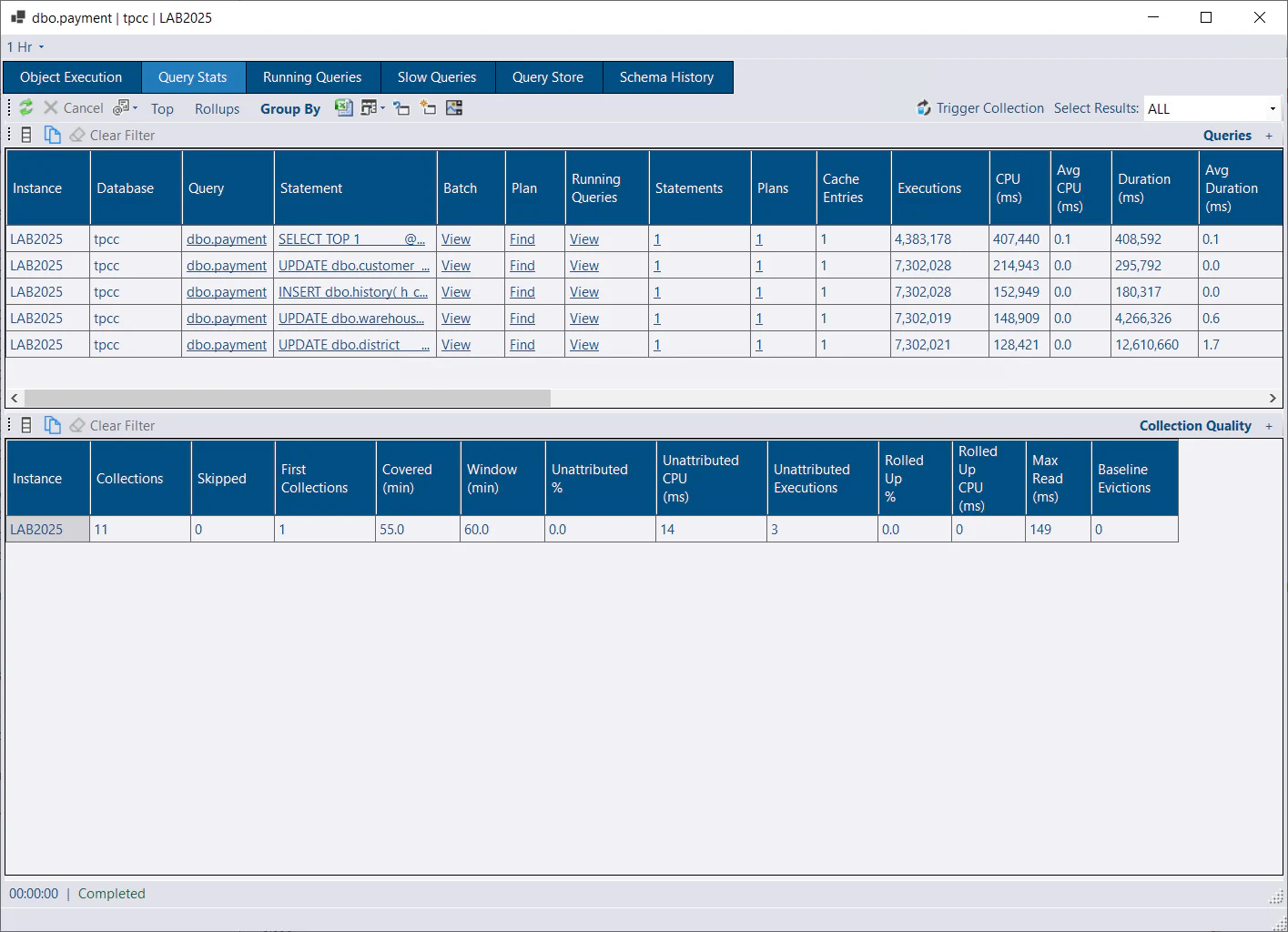
Task: Click the app icon in the title bar
Action: click(x=17, y=17)
